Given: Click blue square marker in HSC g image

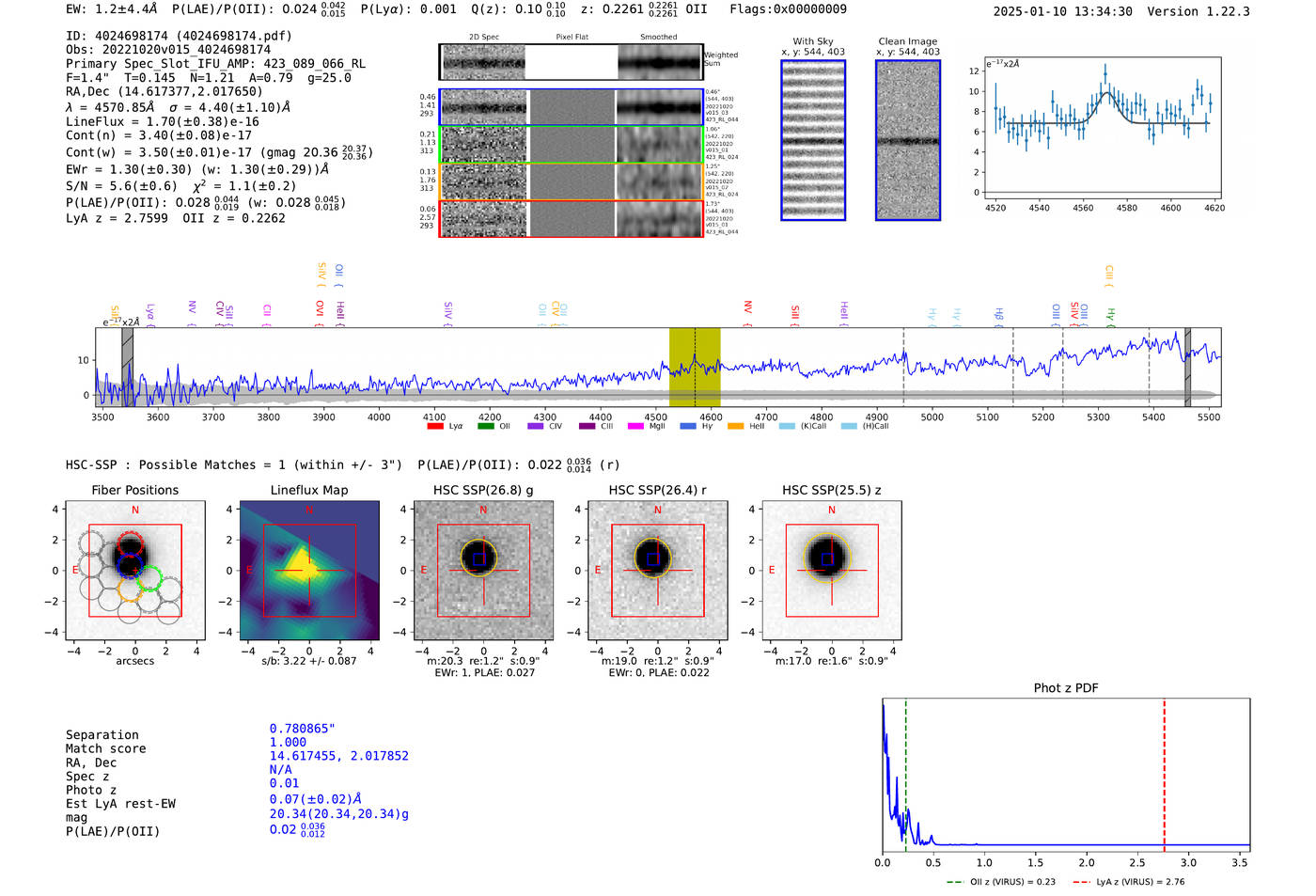Looking at the screenshot, I should tap(479, 559).
